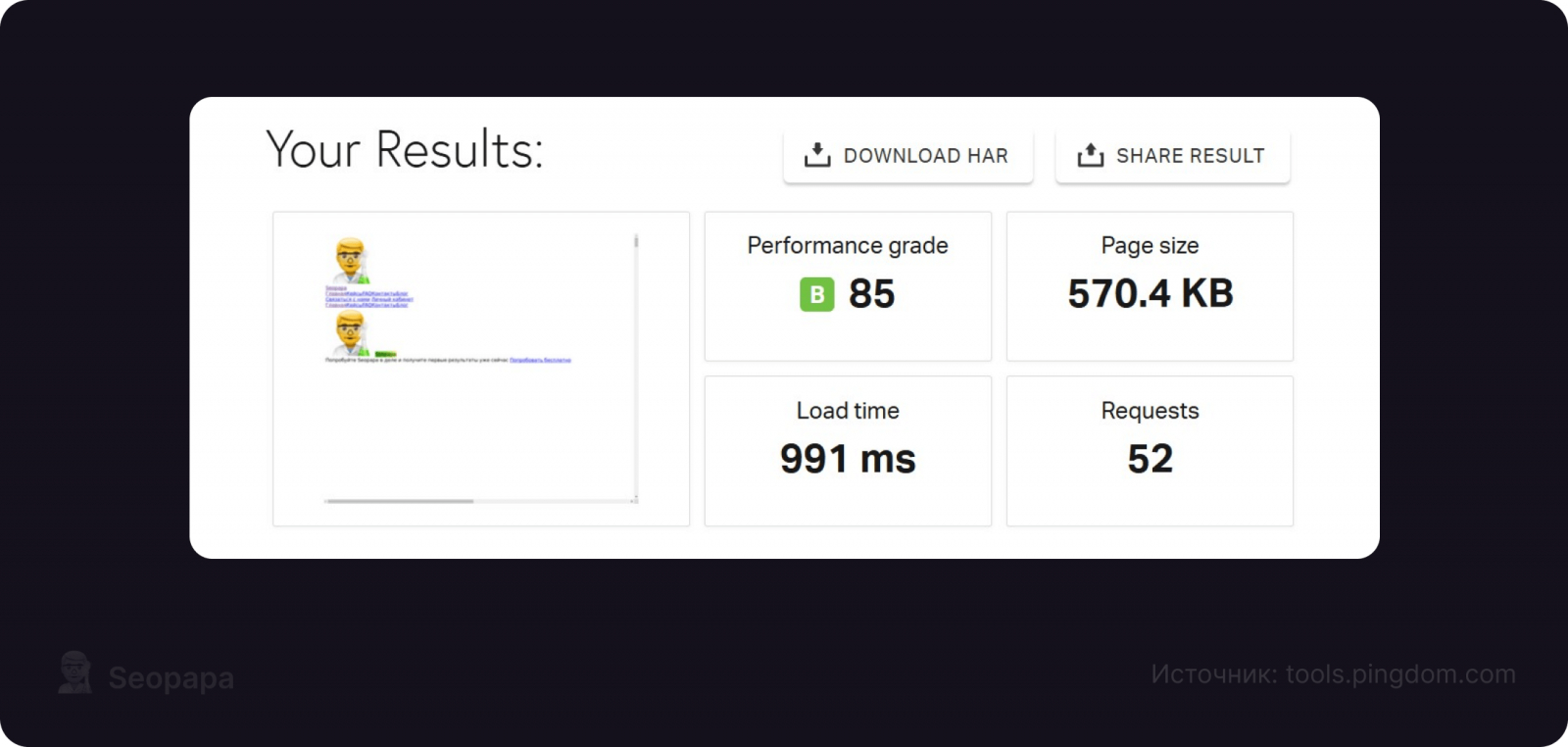
Task: Select the 570.4 KB value
Action: click(1150, 293)
